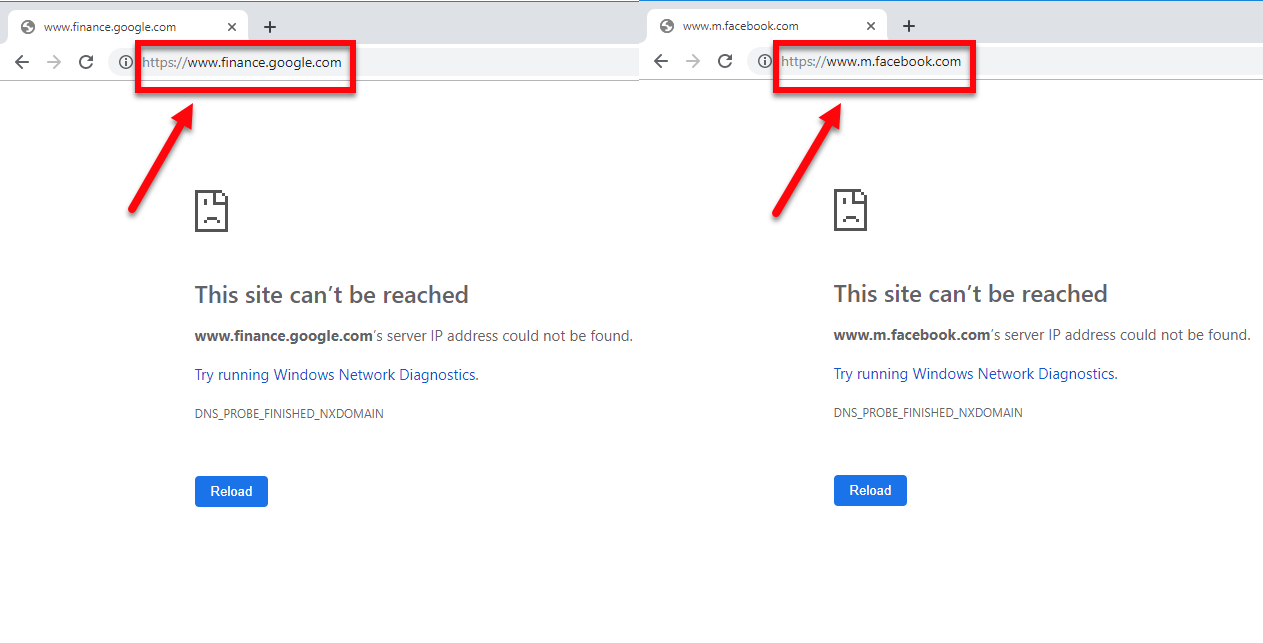The width and height of the screenshot is (1263, 643).
Task: View site information icon for m.facebook.com
Action: pyautogui.click(x=764, y=61)
